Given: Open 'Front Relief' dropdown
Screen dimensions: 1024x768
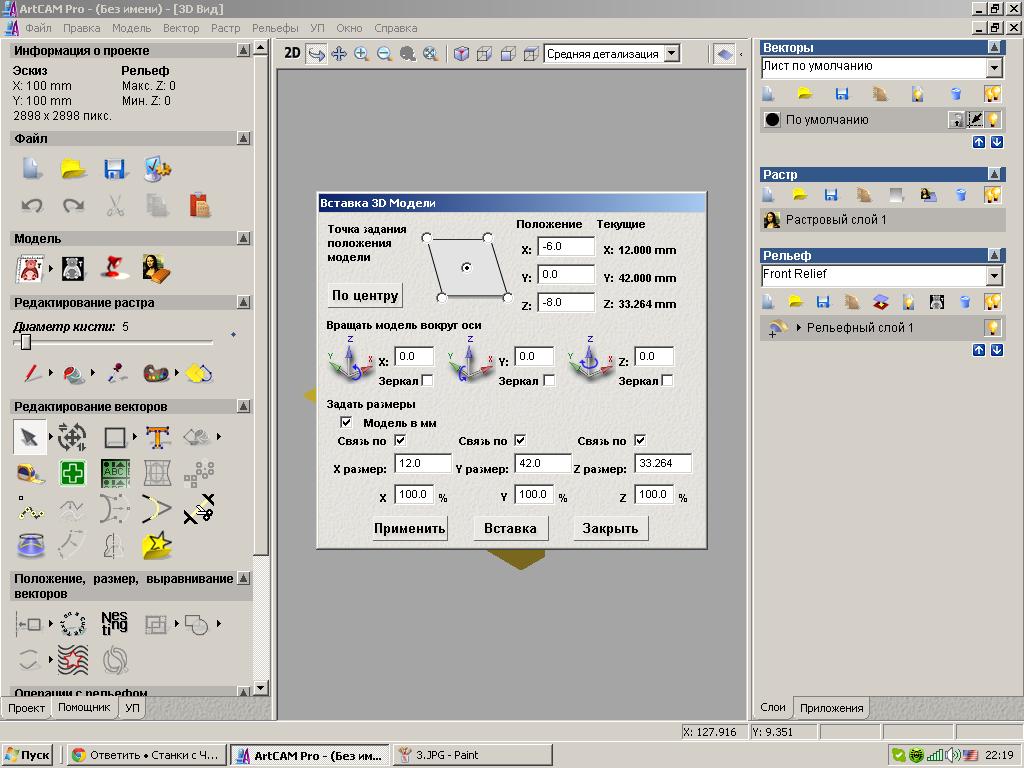Looking at the screenshot, I should (x=993, y=276).
